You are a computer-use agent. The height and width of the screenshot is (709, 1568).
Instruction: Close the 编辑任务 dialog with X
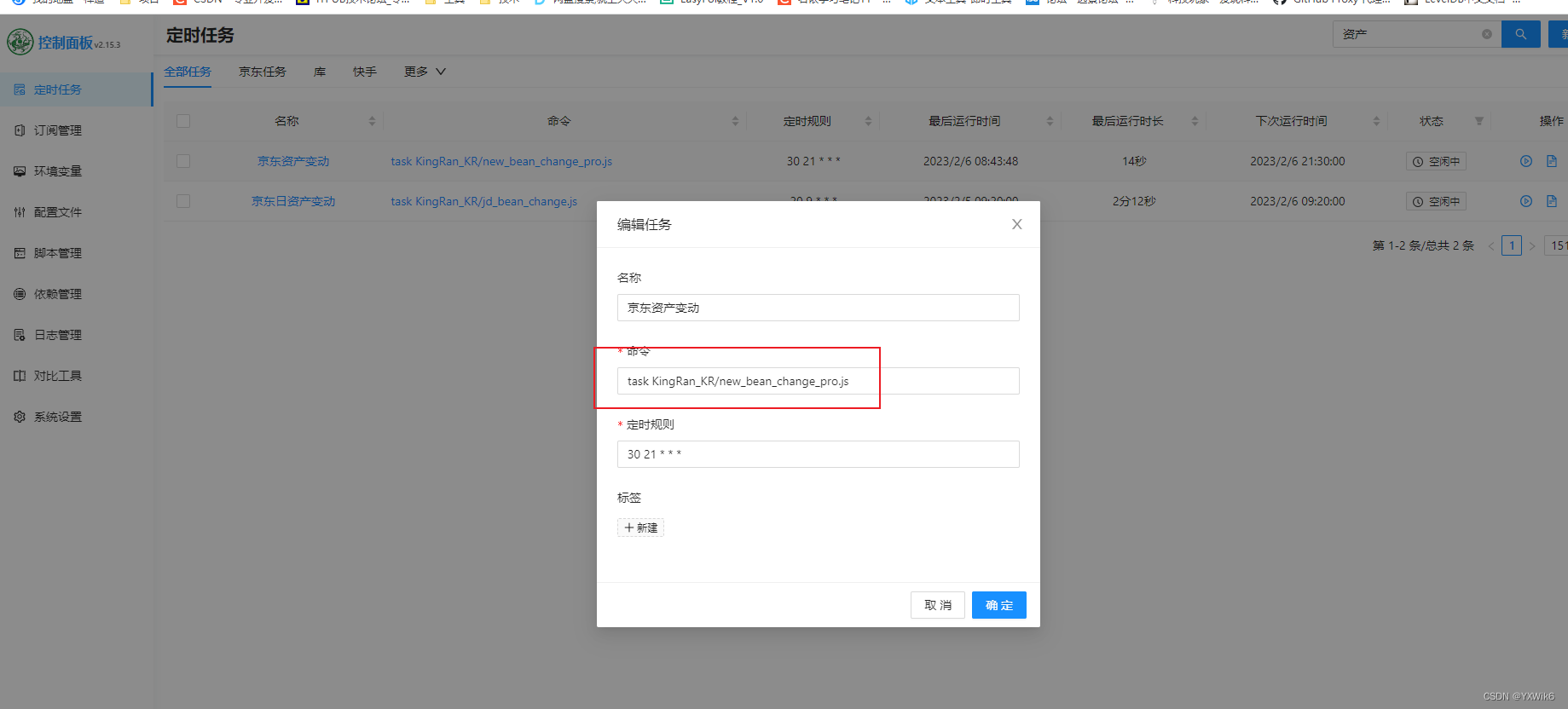point(1017,224)
